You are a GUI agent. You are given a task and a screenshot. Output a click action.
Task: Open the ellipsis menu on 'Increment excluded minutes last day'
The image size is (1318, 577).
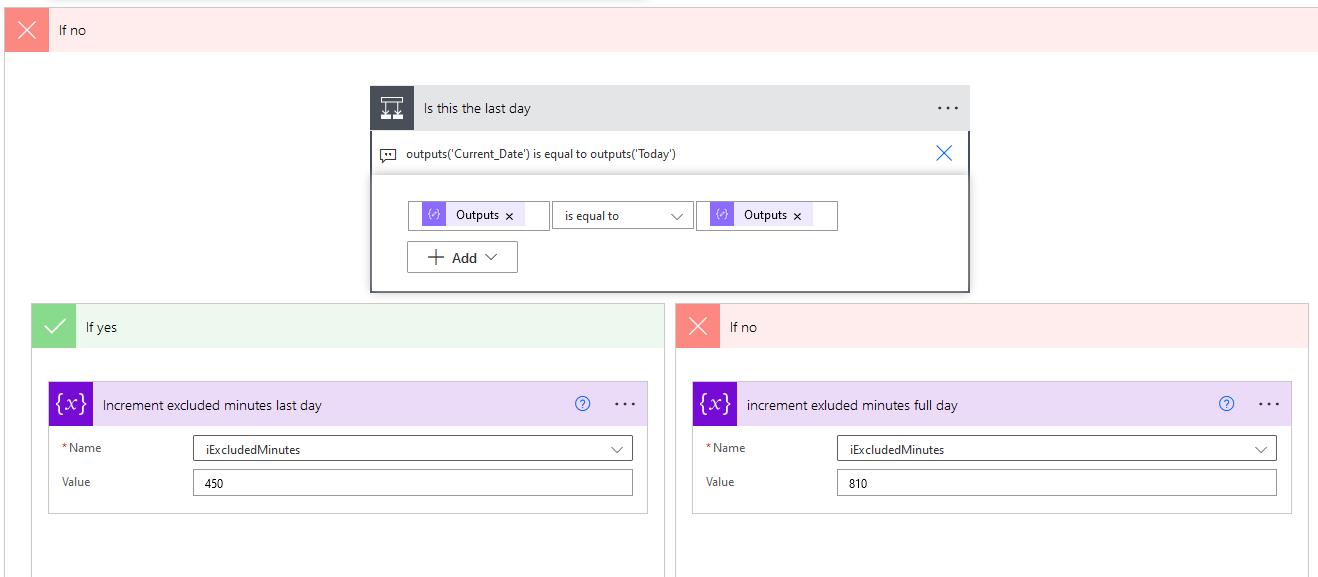(x=625, y=403)
